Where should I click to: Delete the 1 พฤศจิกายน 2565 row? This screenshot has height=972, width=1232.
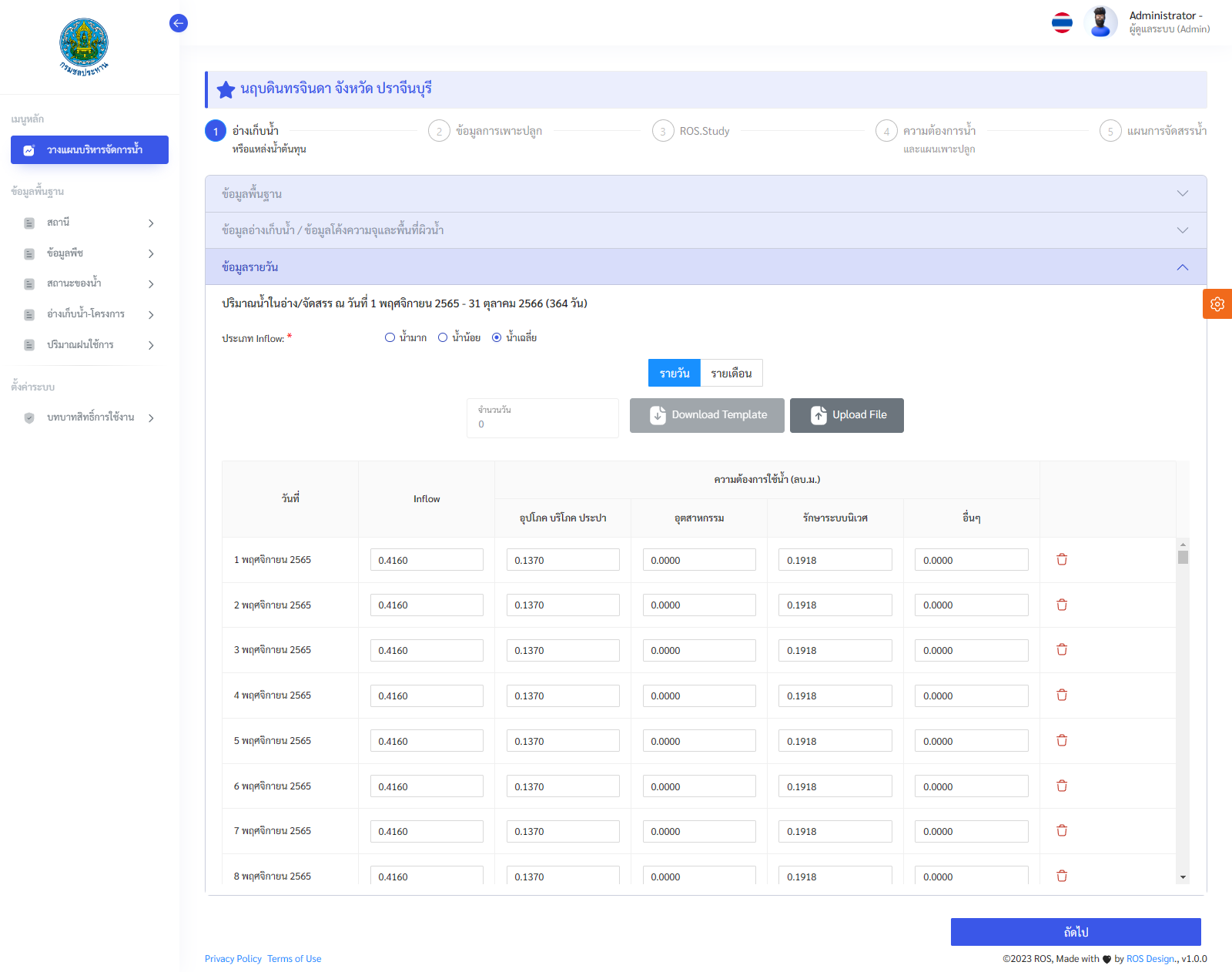[x=1062, y=560]
